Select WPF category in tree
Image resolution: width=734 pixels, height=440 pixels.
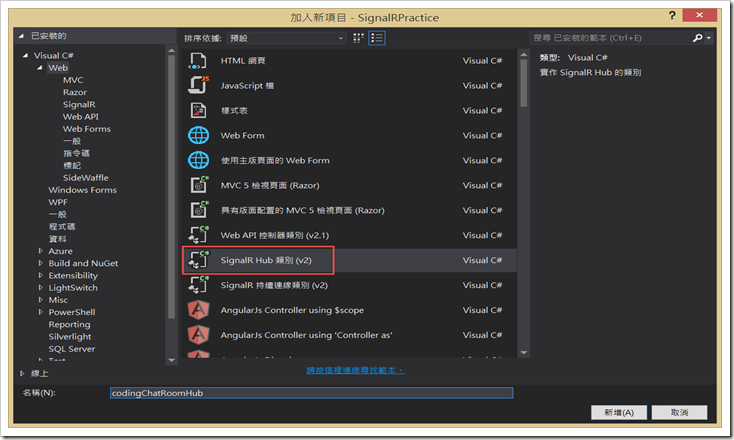[x=58, y=202]
